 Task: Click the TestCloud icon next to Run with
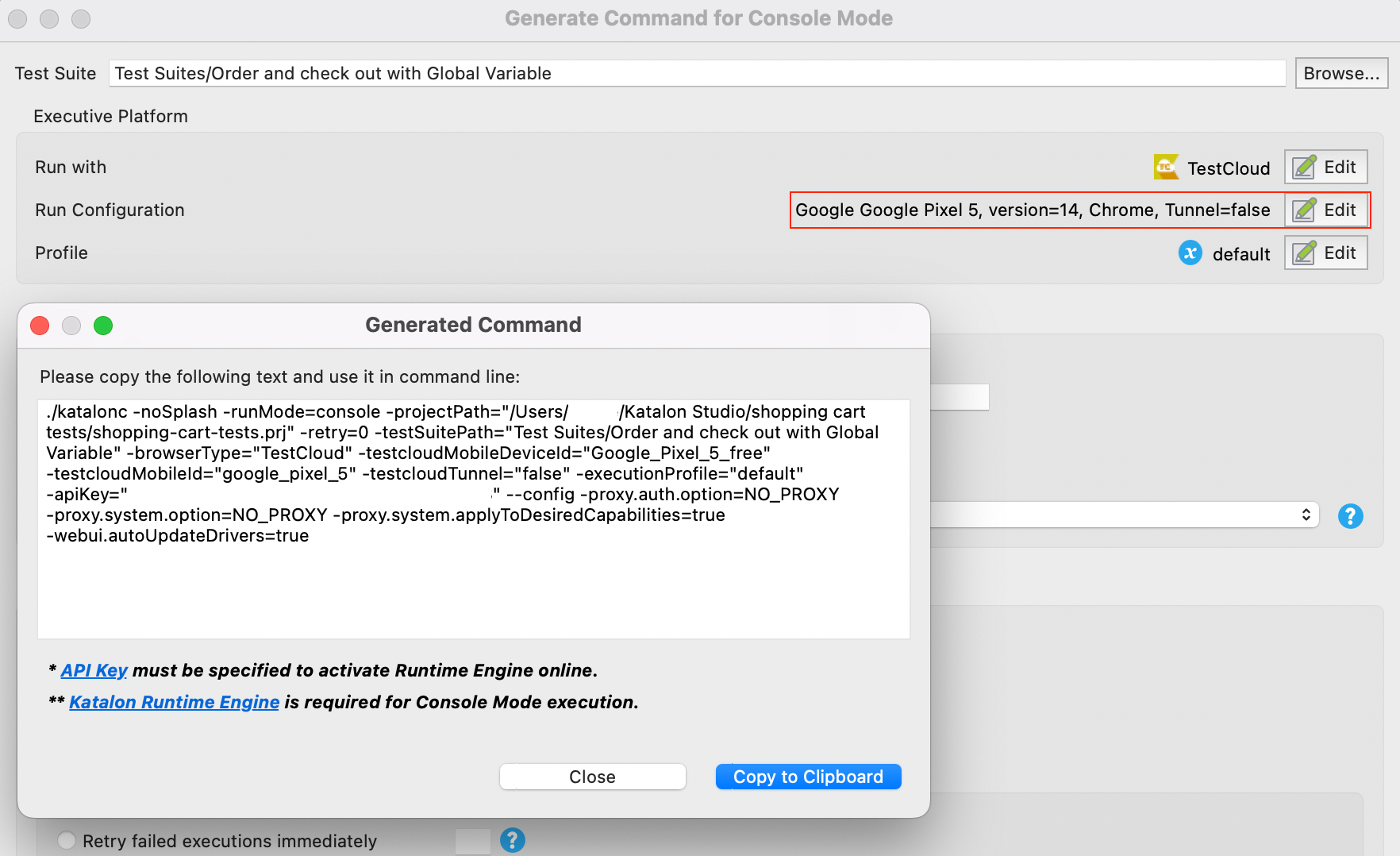click(x=1166, y=167)
